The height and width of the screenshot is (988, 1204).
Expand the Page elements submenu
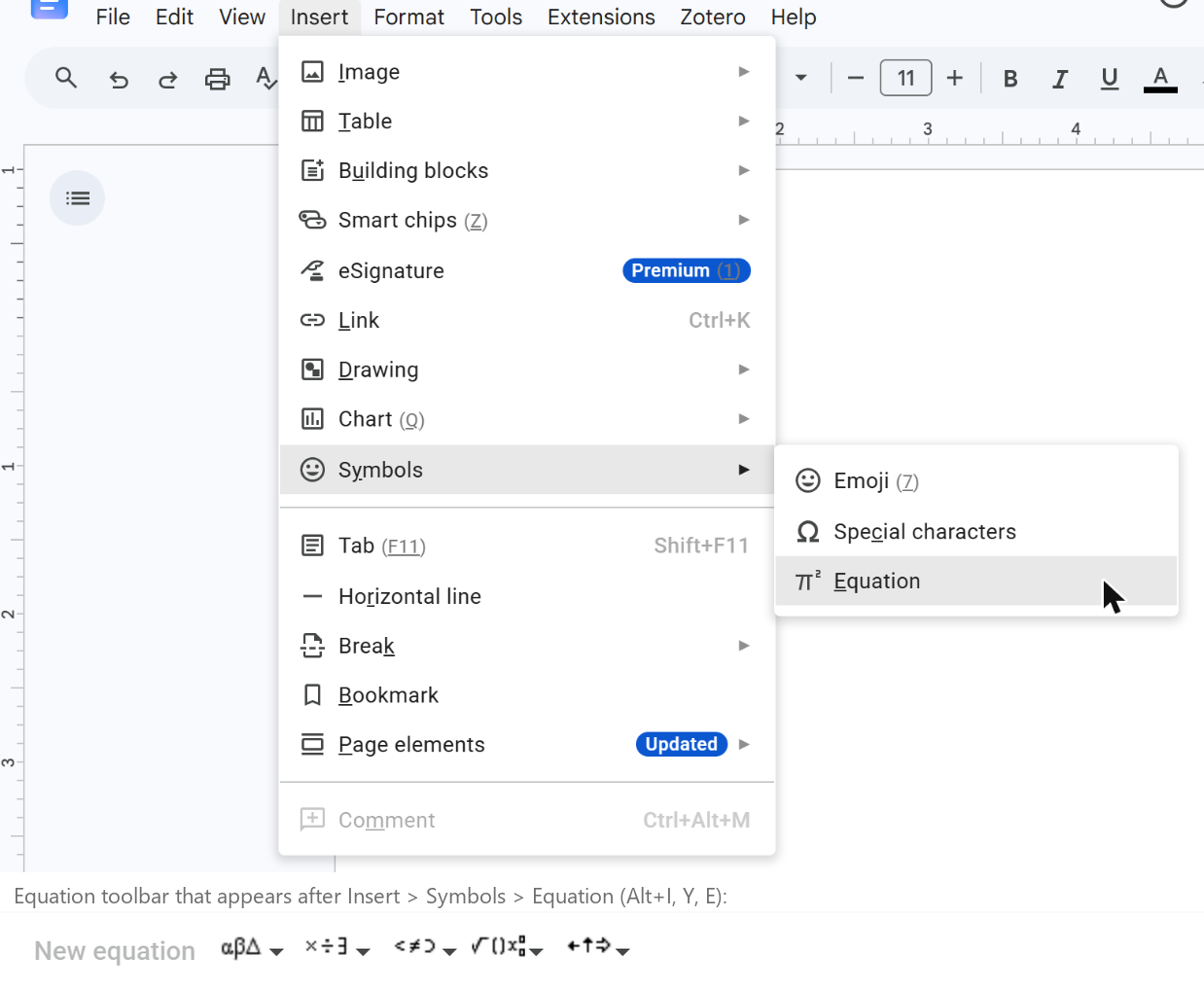[527, 745]
